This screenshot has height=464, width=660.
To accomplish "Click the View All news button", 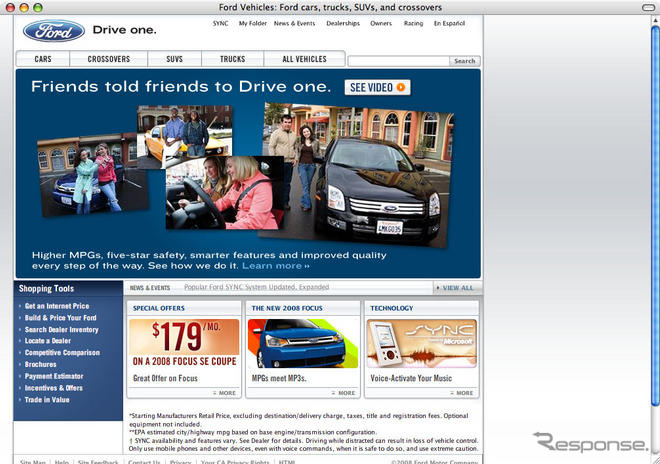I will 457,288.
